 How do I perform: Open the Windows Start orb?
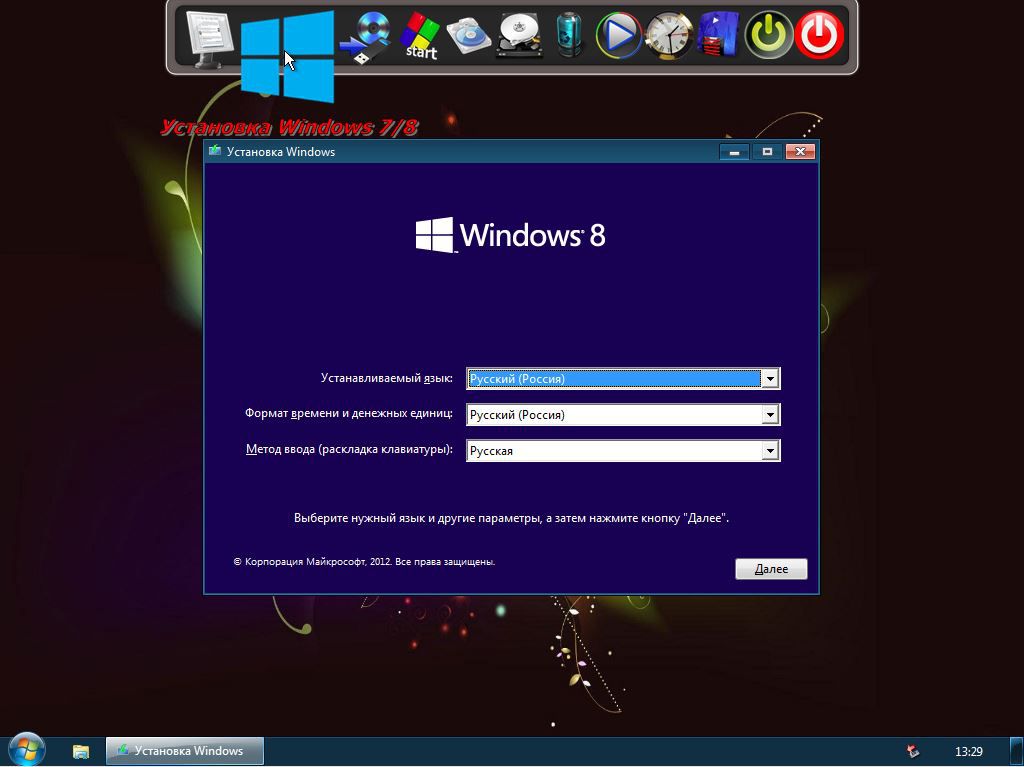click(x=27, y=749)
